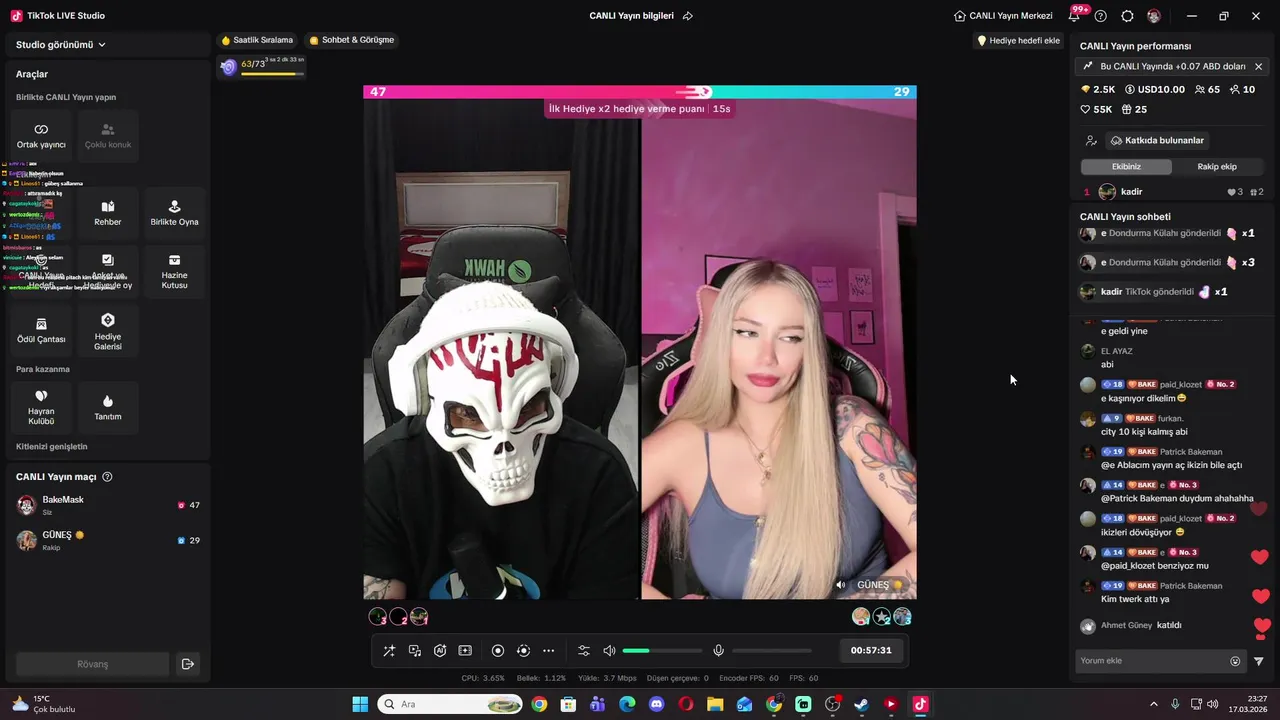Screen dimensions: 1280x720
Task: Open Windows Start menu
Action: click(360, 704)
